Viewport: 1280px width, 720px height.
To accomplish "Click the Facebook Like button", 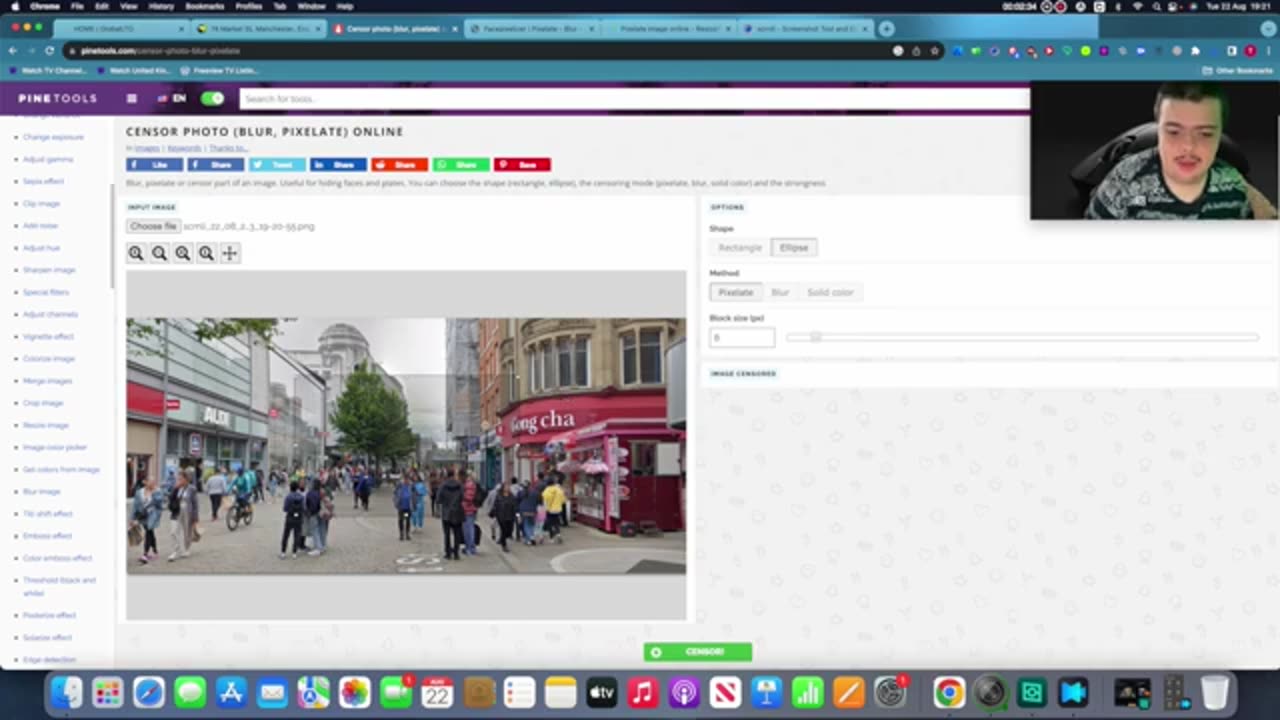I will point(154,164).
